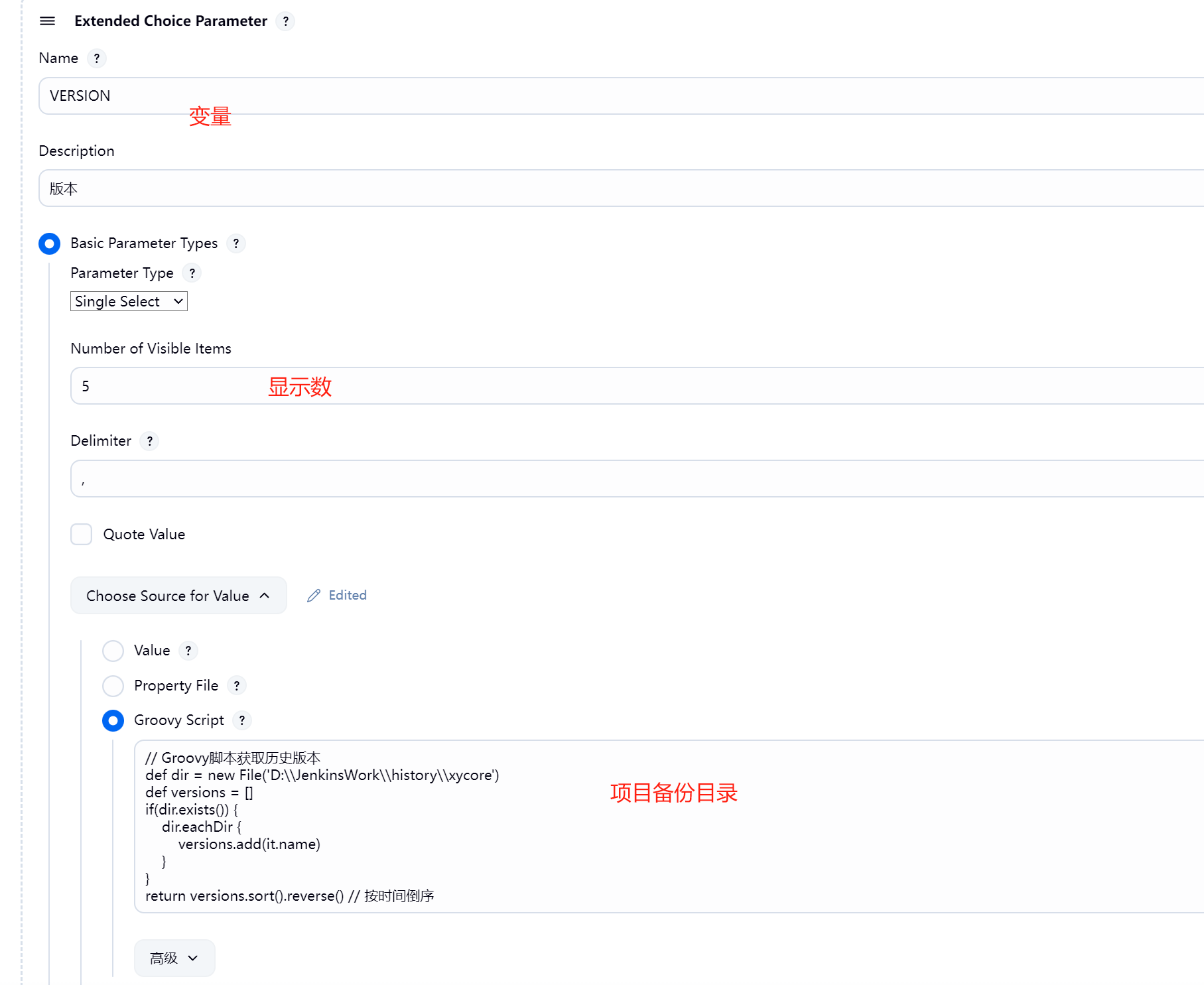Show help for Basic Parameter Types
Viewport: 1204px width, 985px height.
click(236, 243)
